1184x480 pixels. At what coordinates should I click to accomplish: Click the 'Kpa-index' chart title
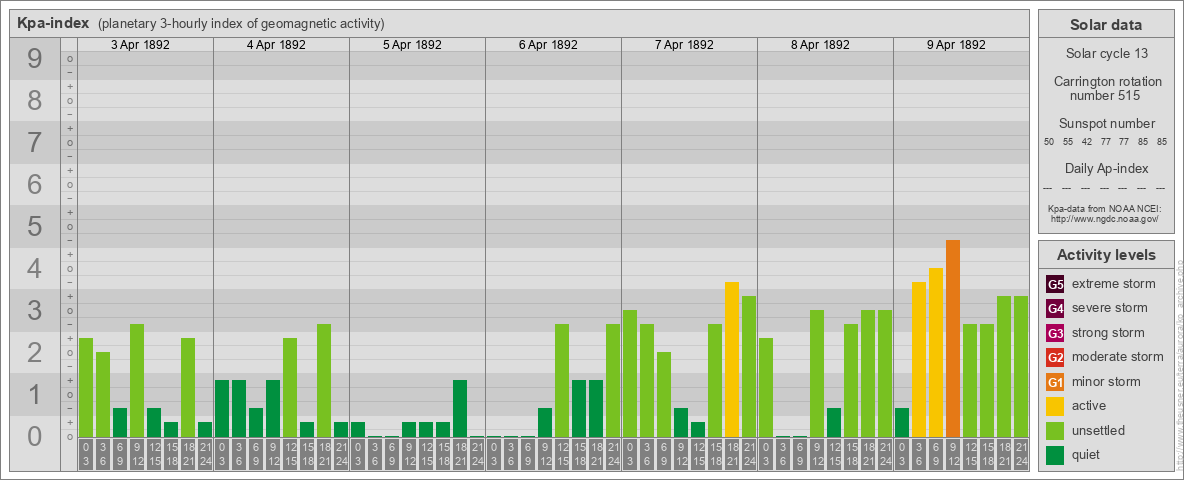pyautogui.click(x=53, y=23)
